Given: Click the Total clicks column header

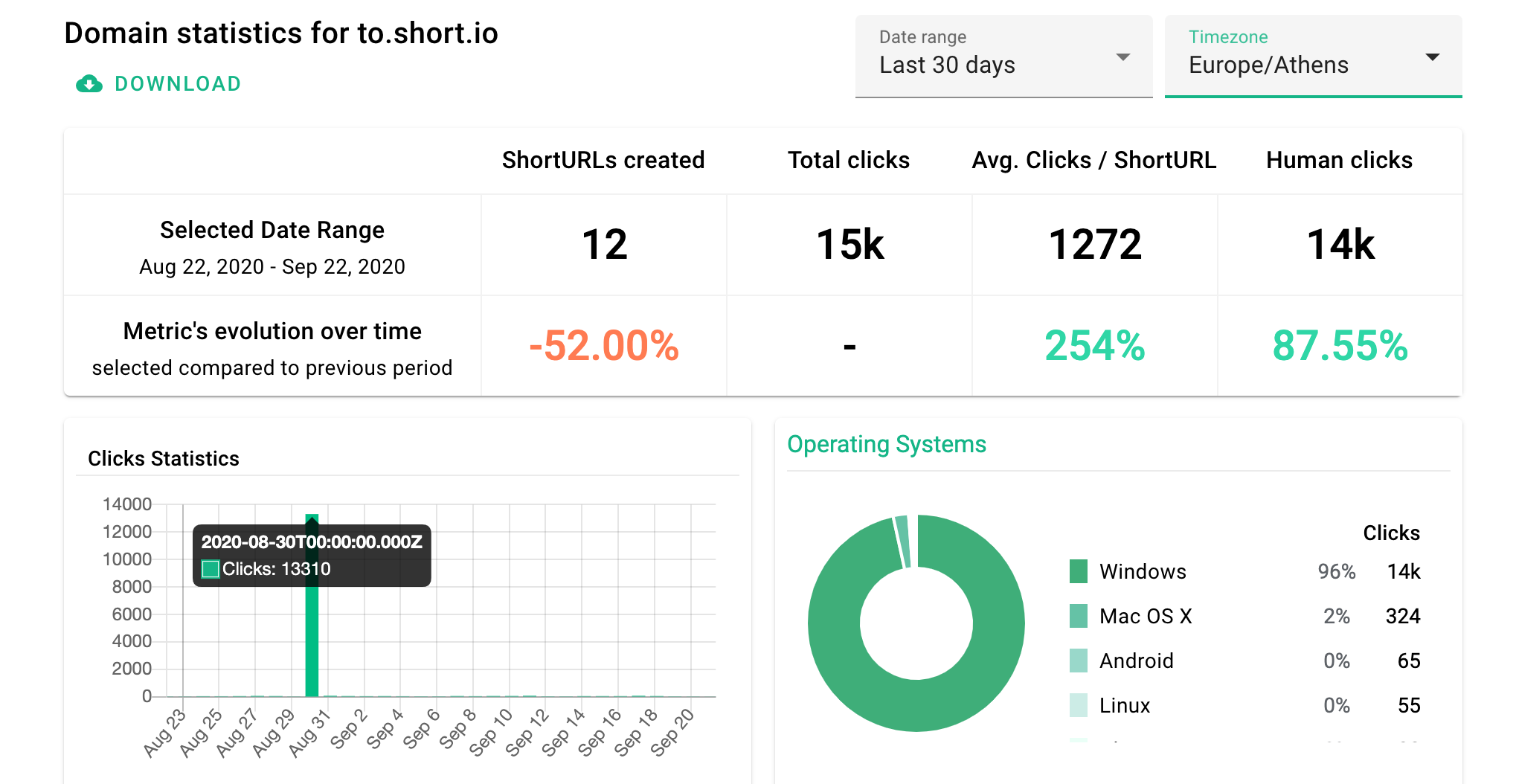Looking at the screenshot, I should tap(848, 160).
